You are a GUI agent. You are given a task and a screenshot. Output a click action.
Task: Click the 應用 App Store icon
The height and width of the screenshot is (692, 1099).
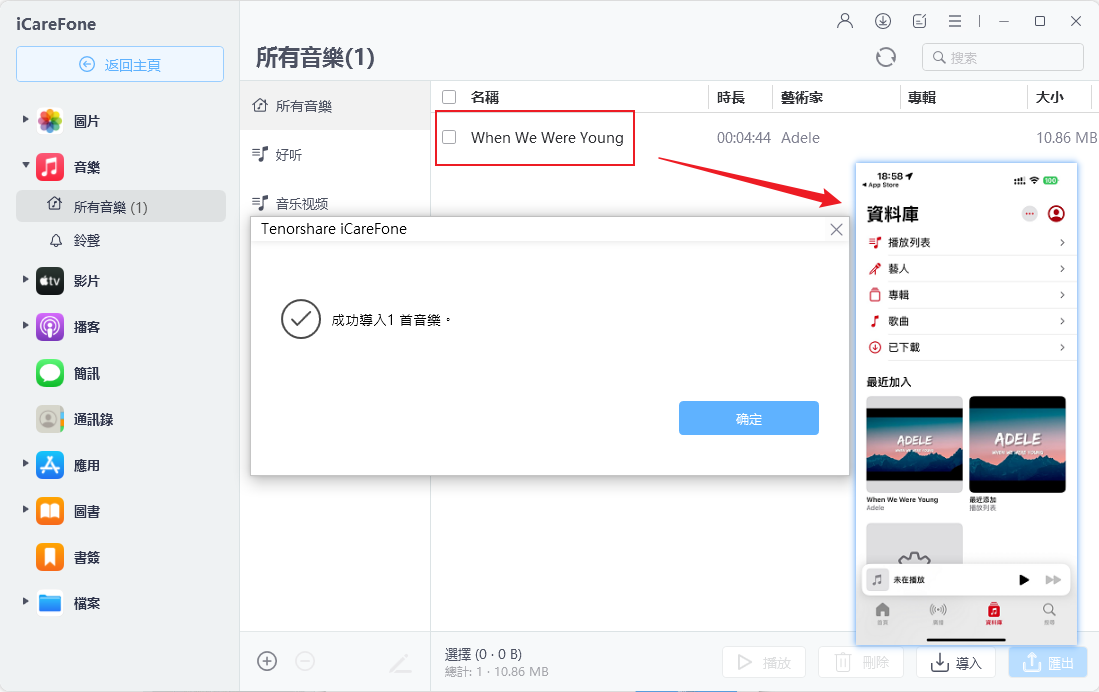pyautogui.click(x=50, y=466)
